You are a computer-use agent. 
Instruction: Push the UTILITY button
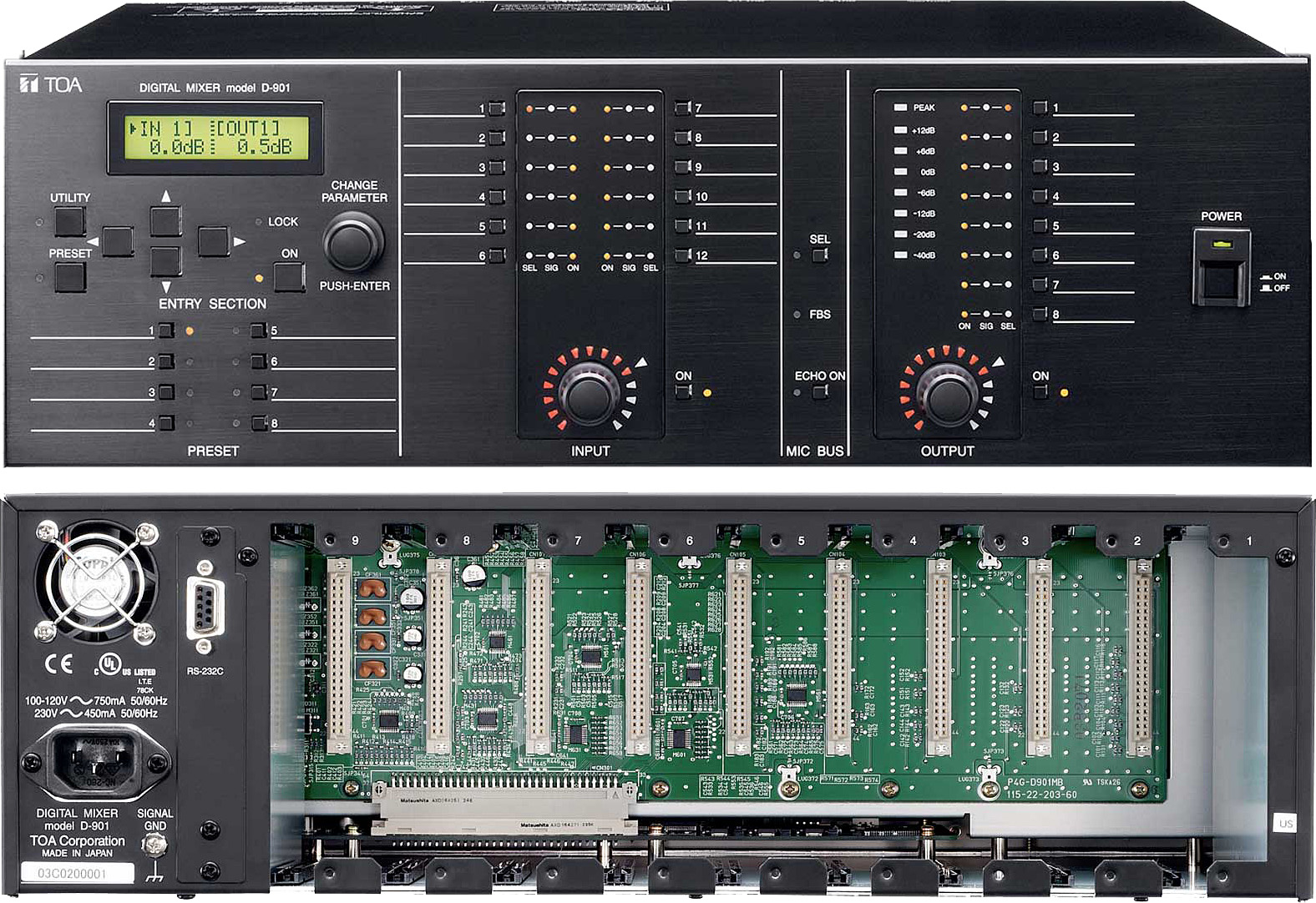click(70, 222)
